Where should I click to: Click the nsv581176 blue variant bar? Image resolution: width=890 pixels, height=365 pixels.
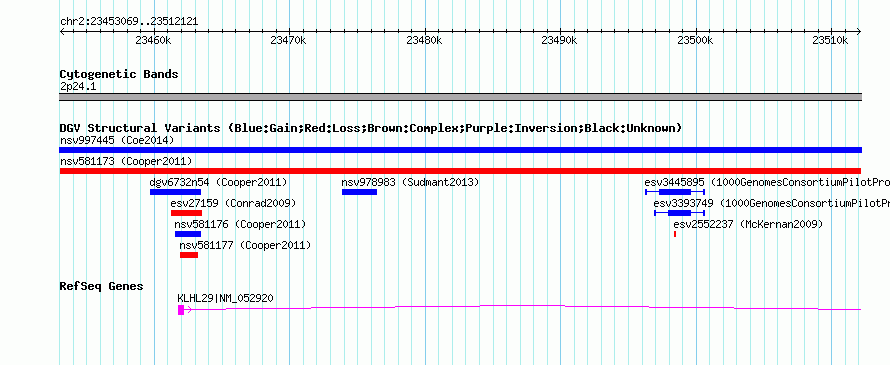pyautogui.click(x=188, y=234)
